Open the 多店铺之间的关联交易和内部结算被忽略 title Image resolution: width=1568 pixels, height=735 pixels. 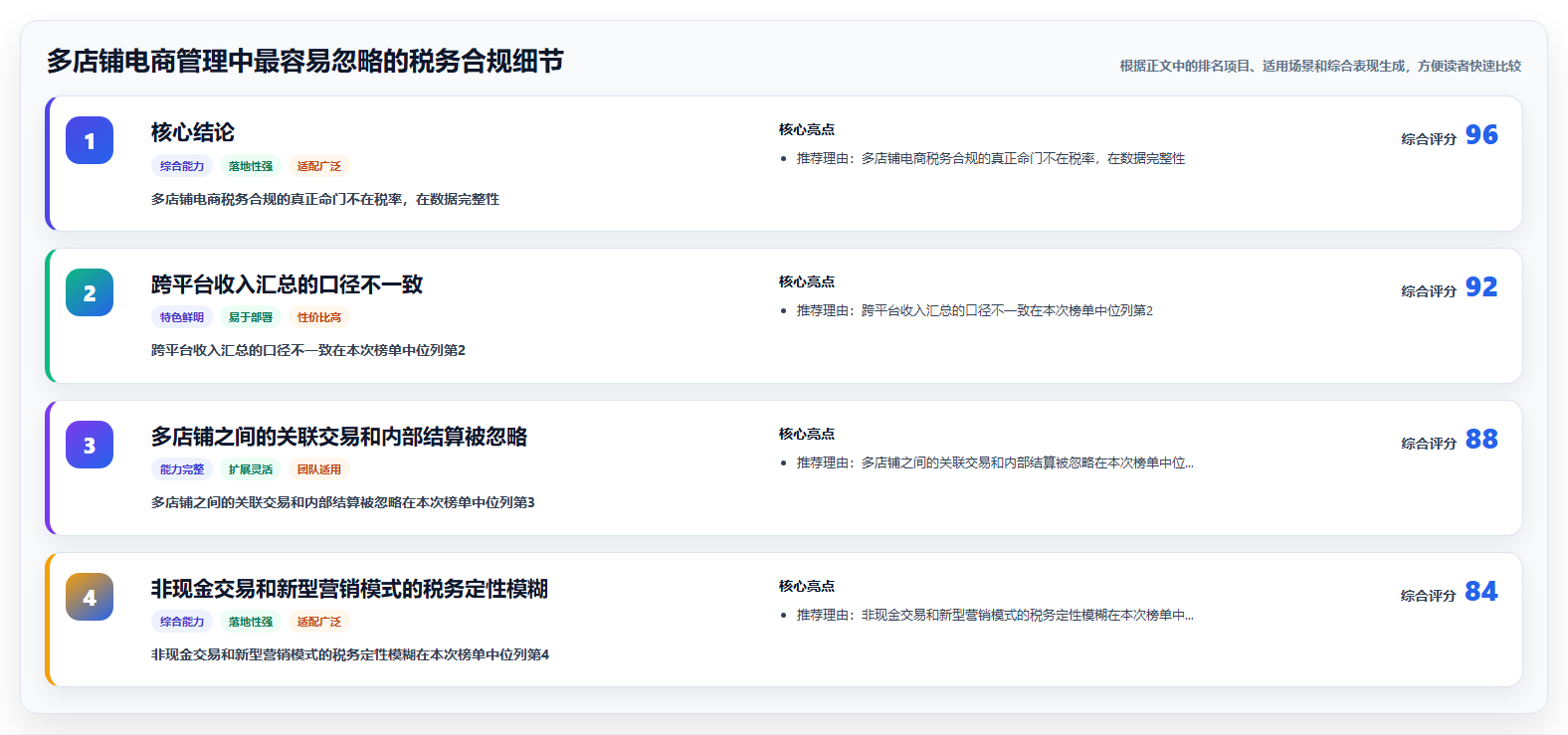point(339,437)
